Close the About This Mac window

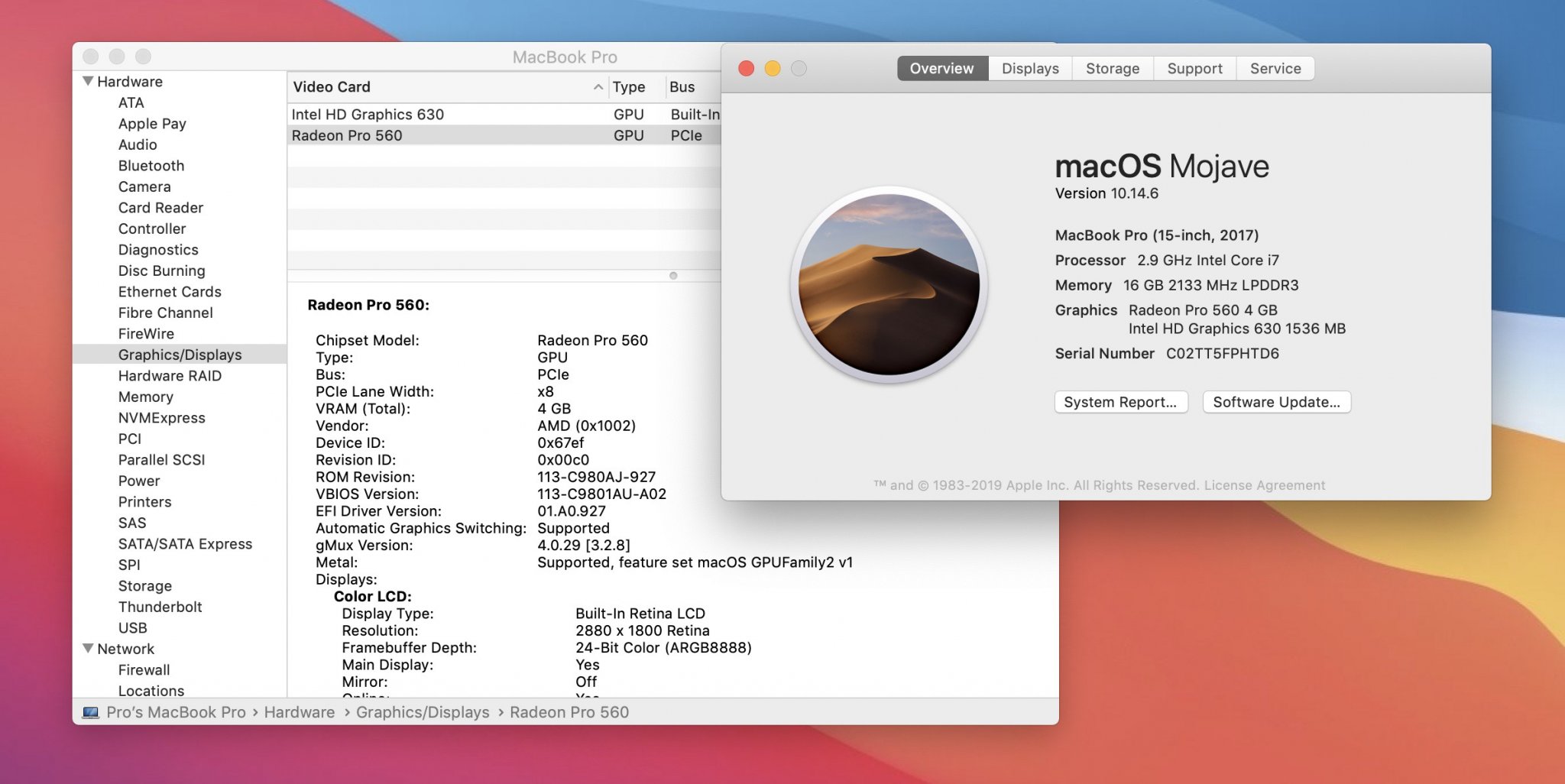click(747, 69)
